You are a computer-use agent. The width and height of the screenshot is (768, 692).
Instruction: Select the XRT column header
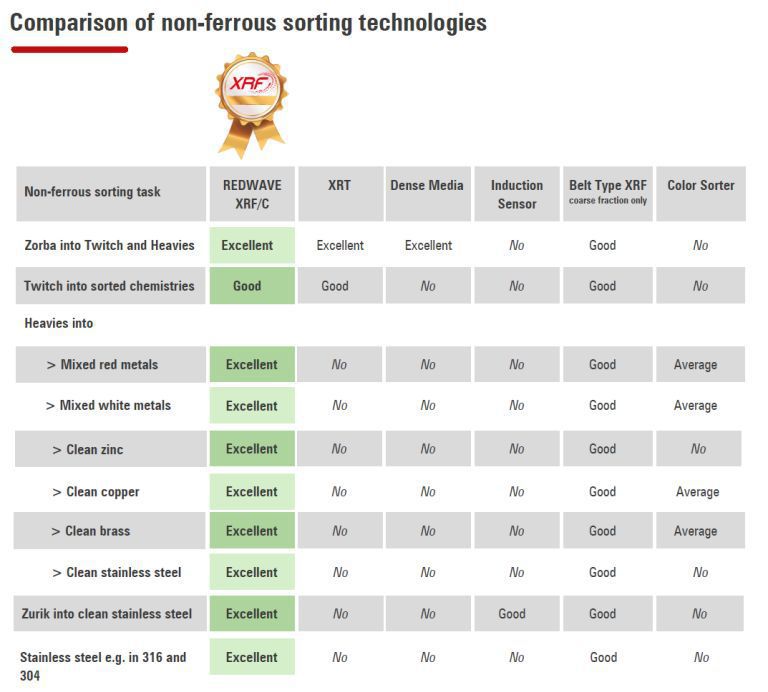(x=339, y=186)
